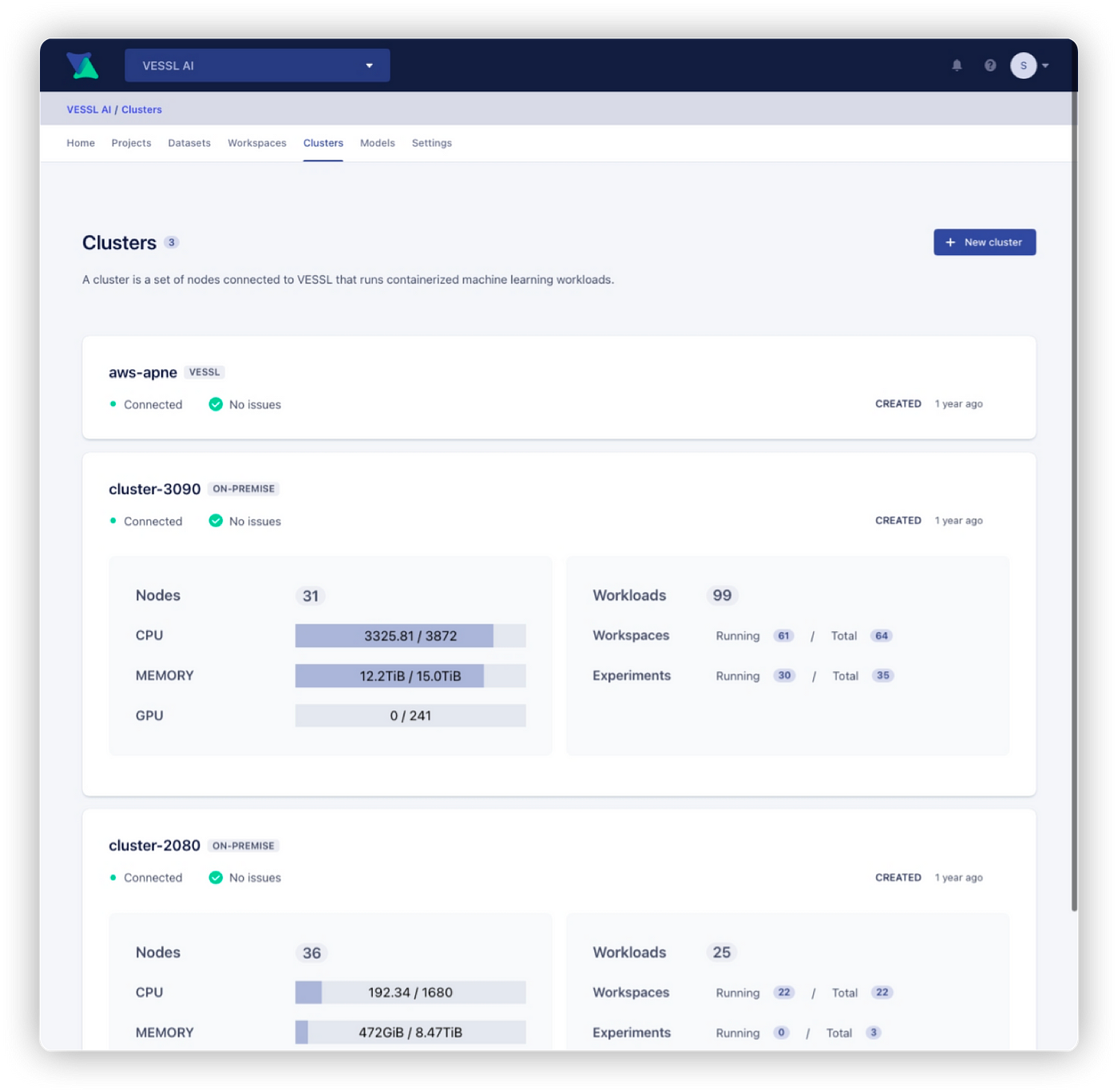Click the VESSL logo icon
1118x1092 pixels.
82,66
